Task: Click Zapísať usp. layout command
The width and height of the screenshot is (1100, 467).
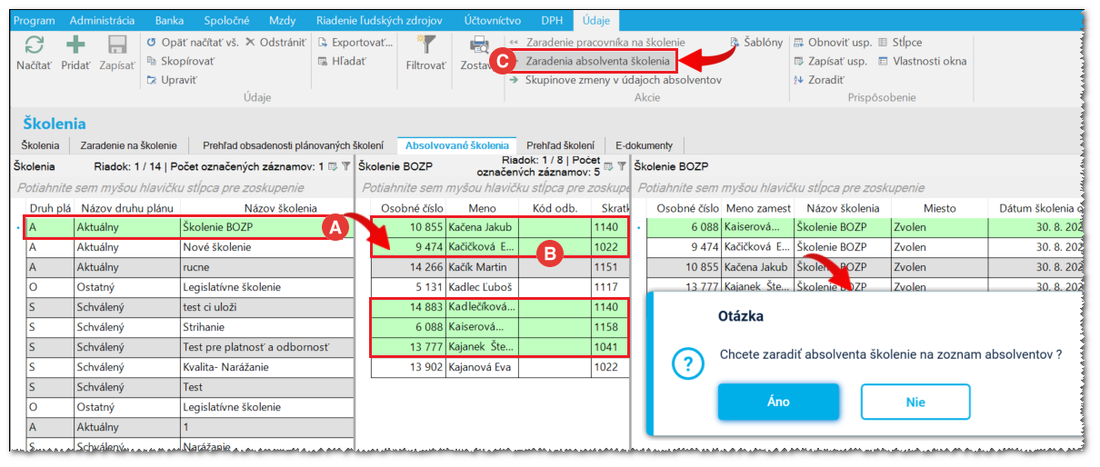Action: coord(831,61)
